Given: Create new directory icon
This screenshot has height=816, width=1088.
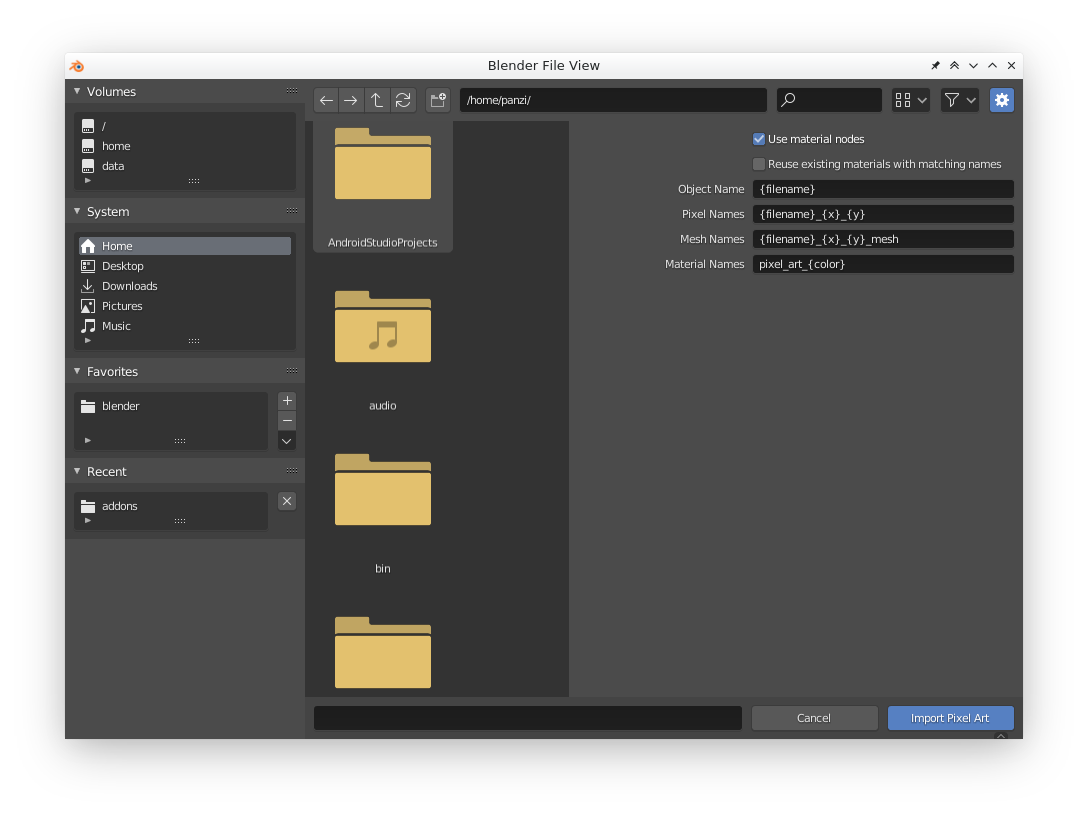Looking at the screenshot, I should [x=438, y=100].
